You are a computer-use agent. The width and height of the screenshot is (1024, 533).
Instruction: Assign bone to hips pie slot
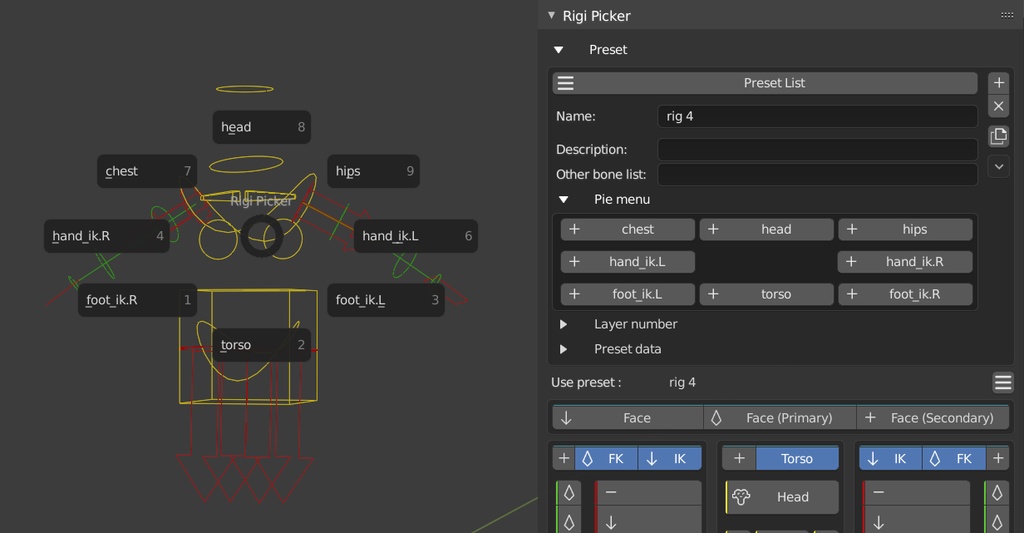(x=905, y=229)
